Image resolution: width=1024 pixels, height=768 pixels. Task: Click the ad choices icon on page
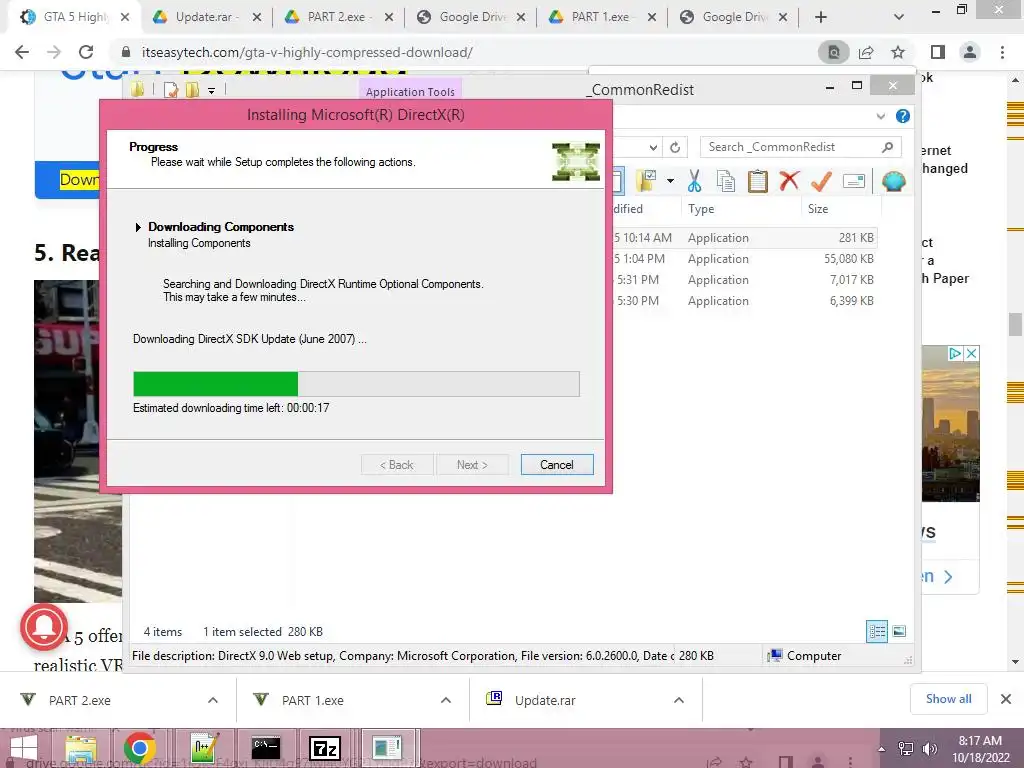[x=955, y=353]
